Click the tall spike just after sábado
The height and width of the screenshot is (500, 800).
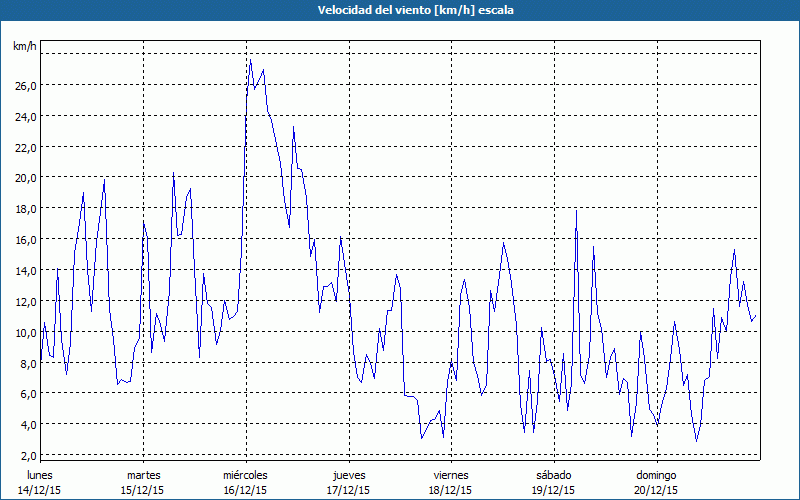[x=577, y=211]
